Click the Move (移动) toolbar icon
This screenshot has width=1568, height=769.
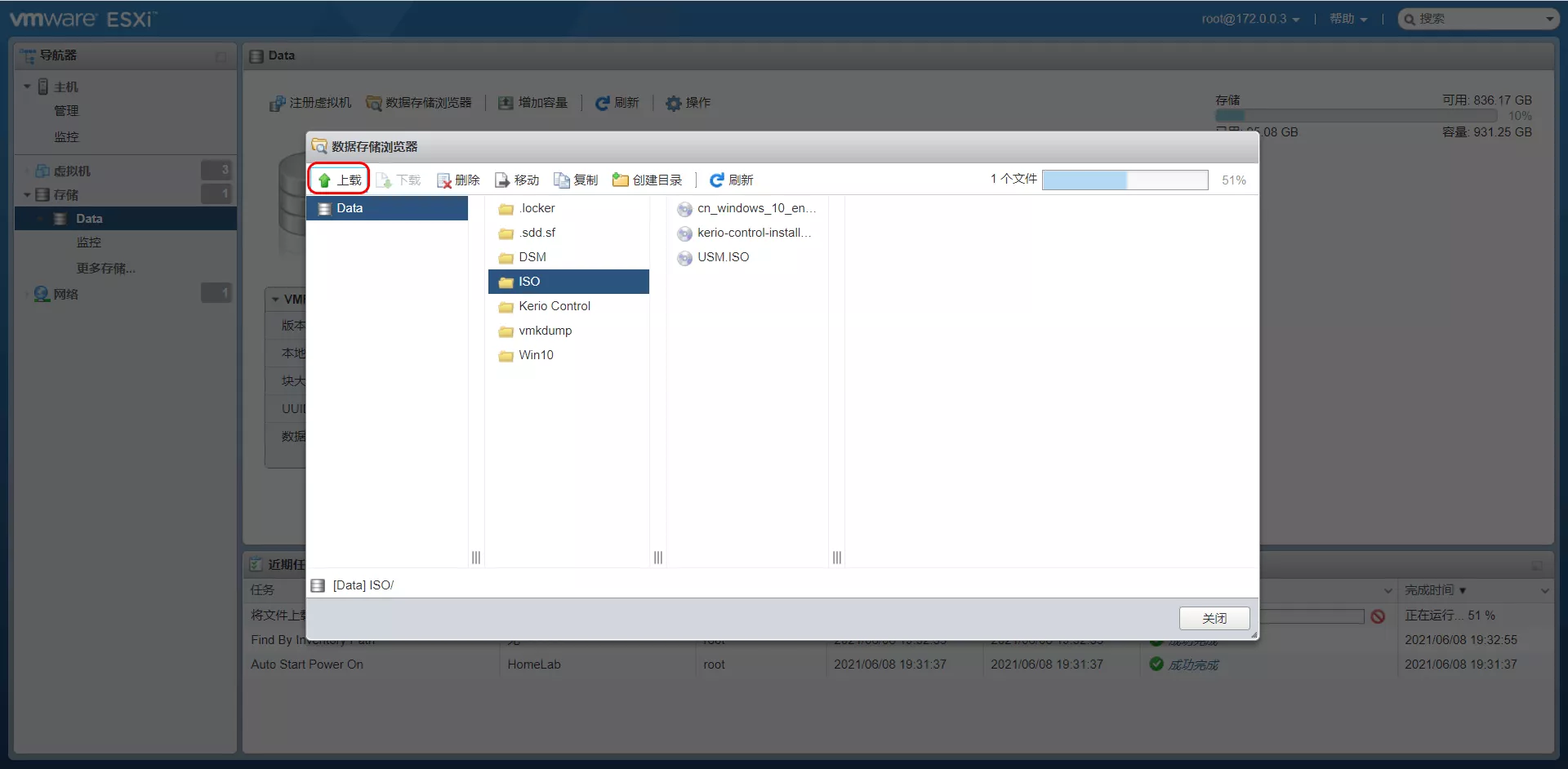click(x=517, y=180)
